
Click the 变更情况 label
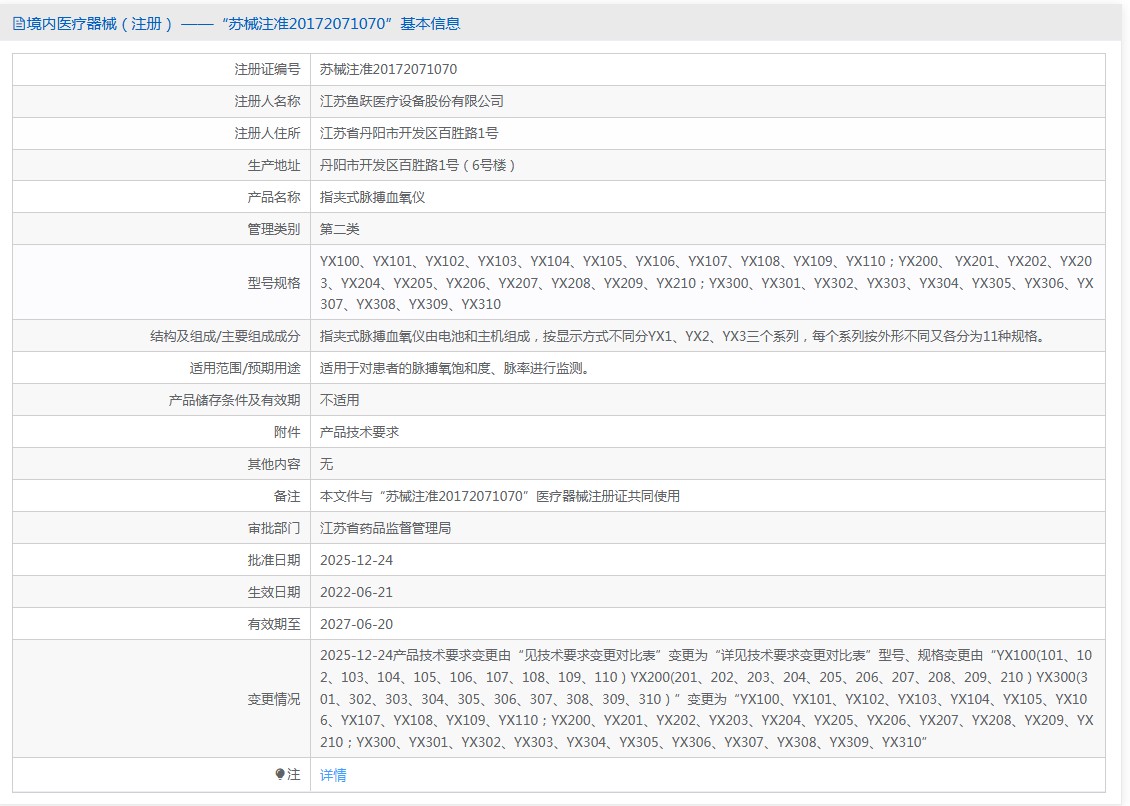(x=274, y=699)
